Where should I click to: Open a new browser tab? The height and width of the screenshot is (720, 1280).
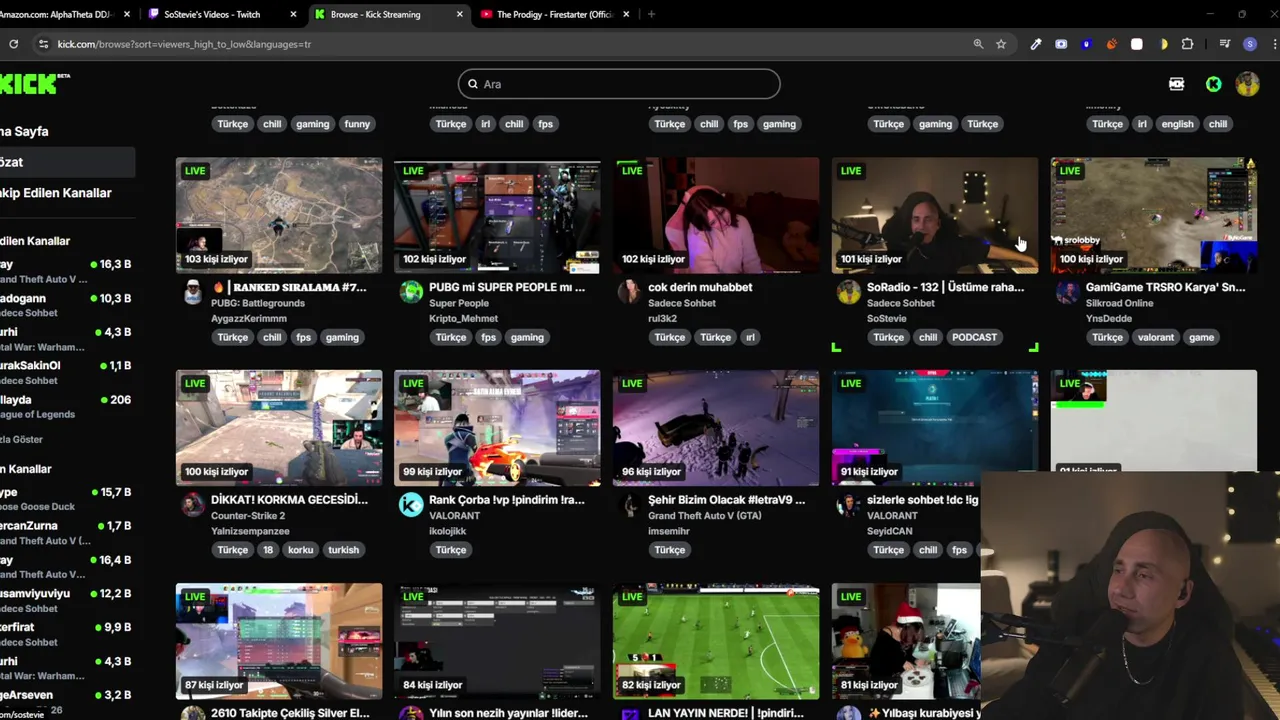(x=651, y=14)
